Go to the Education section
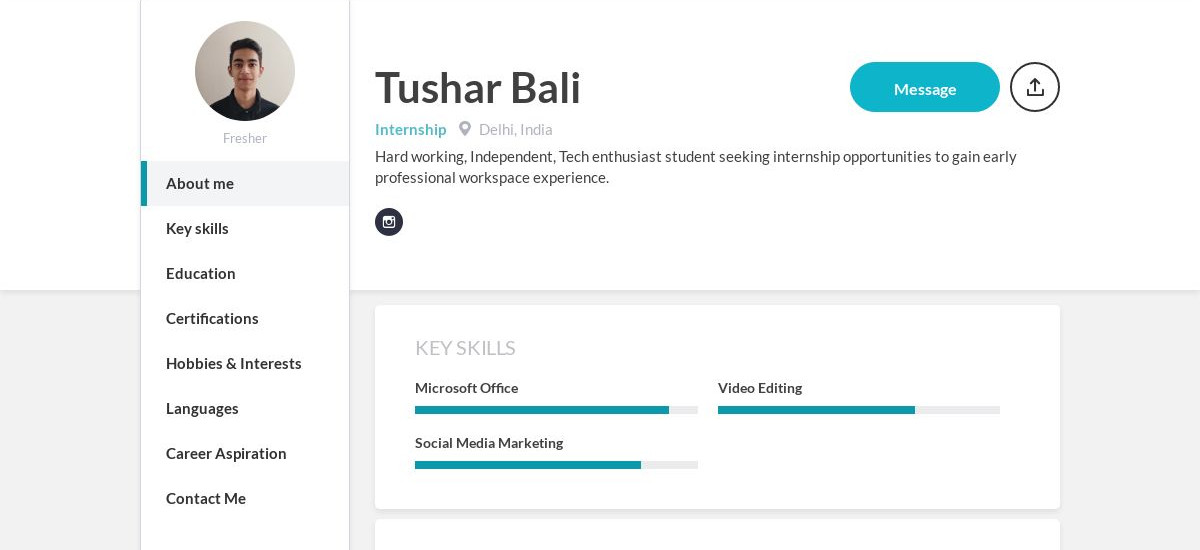This screenshot has width=1200, height=550. [201, 274]
